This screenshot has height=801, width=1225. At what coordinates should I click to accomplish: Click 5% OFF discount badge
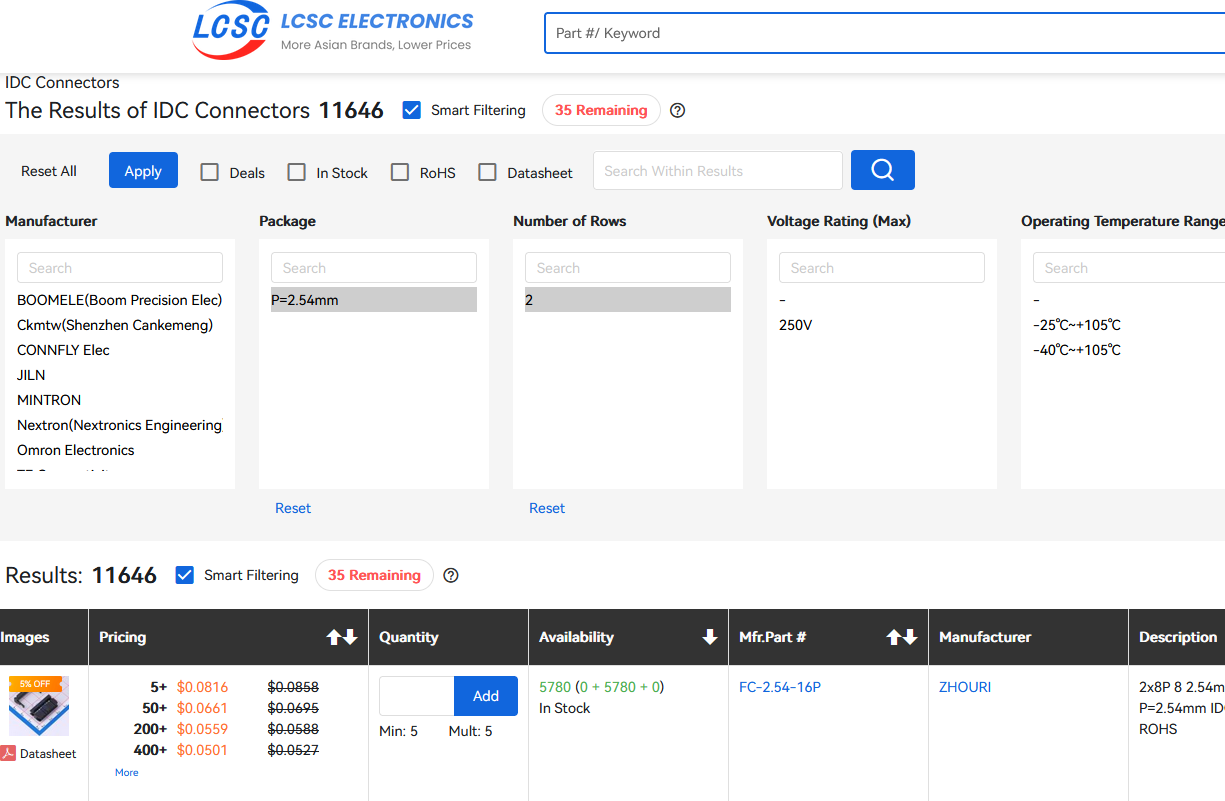pos(35,684)
